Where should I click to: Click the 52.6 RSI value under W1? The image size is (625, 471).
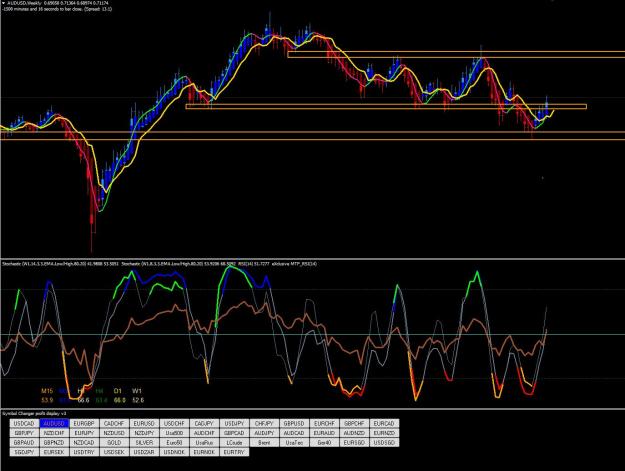coord(138,400)
